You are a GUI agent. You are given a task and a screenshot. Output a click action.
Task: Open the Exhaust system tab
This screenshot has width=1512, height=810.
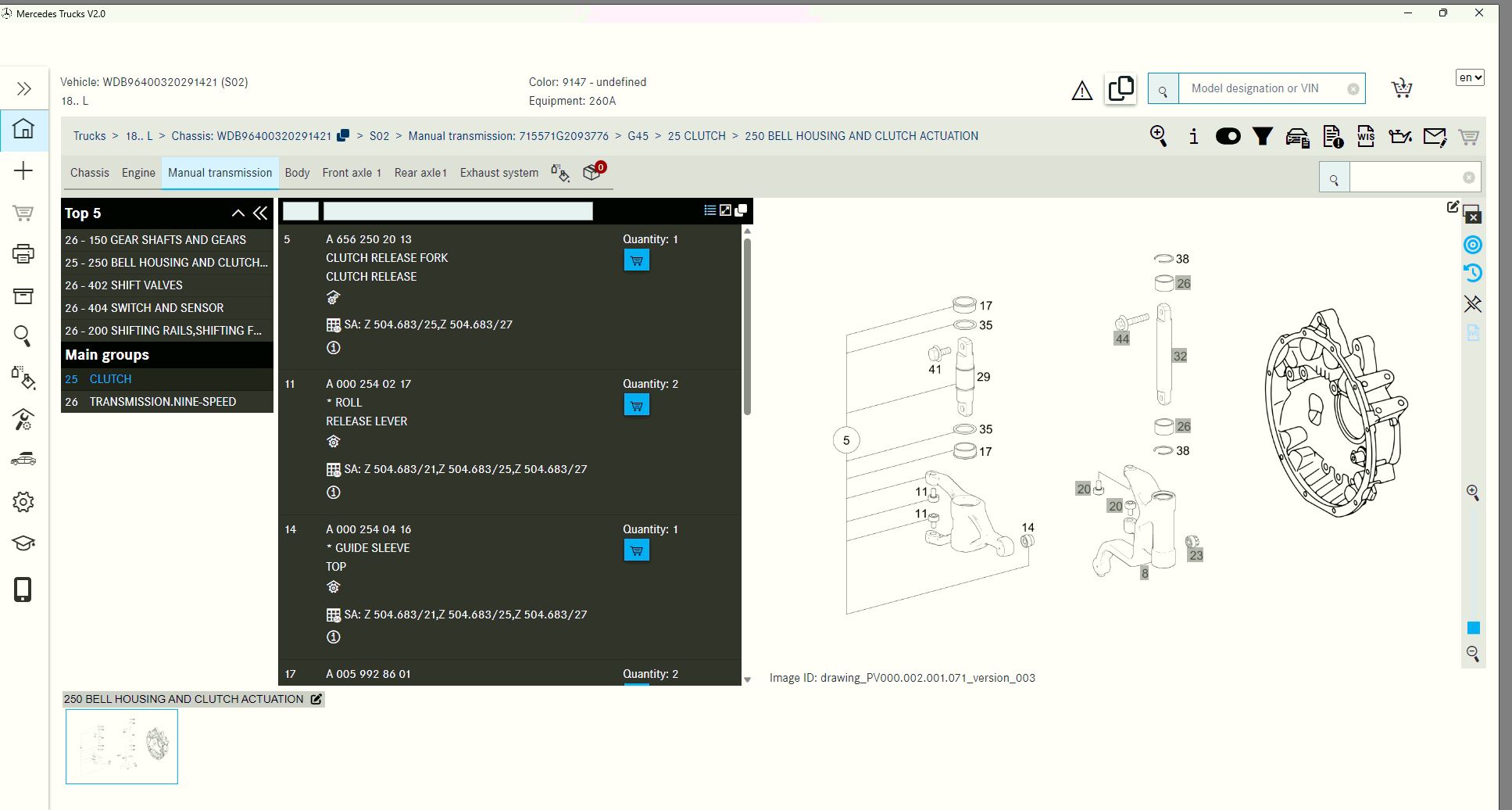point(498,172)
